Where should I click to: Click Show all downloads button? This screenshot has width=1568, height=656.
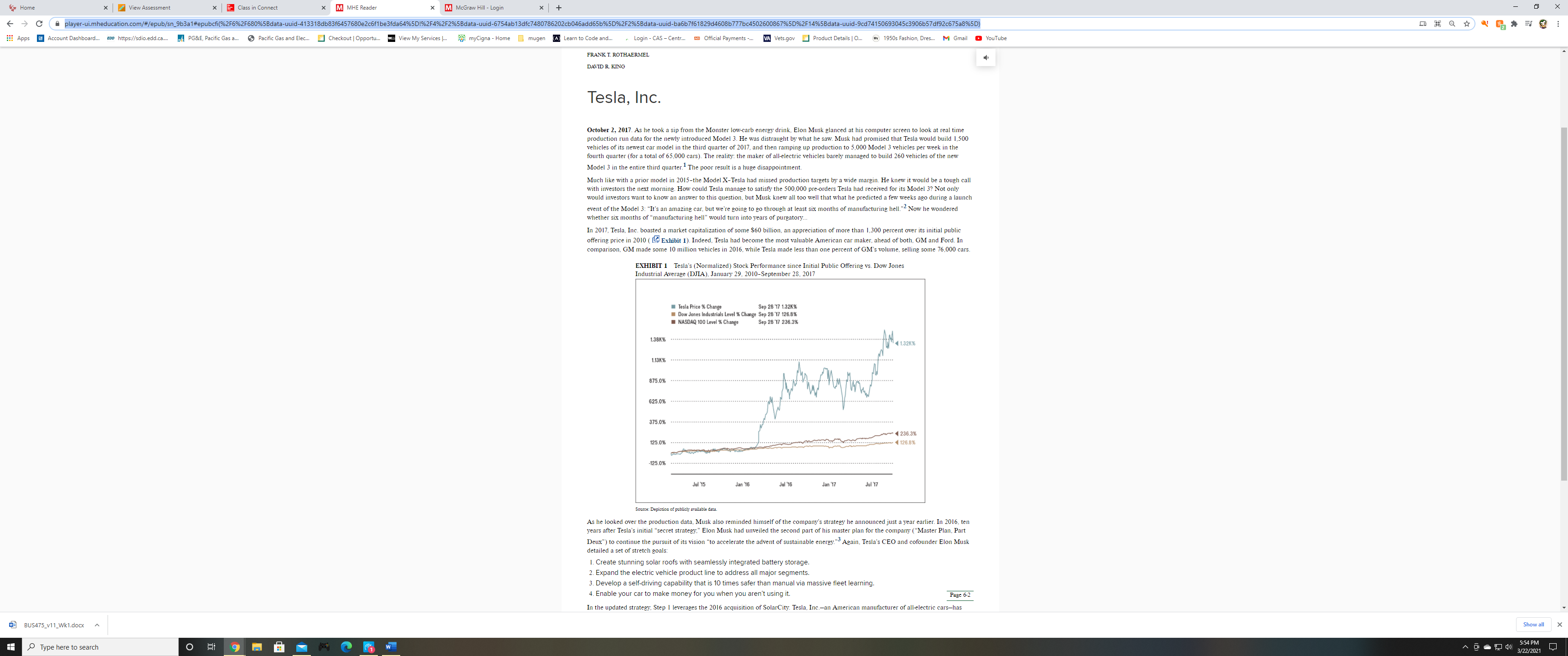tap(1533, 625)
